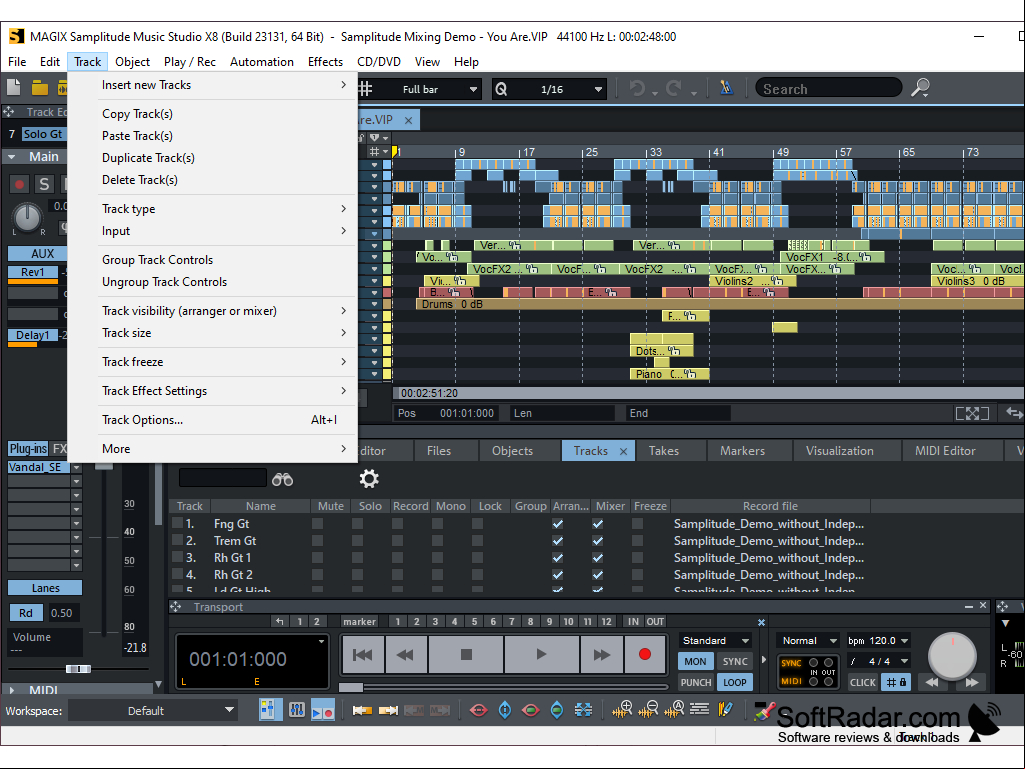Viewport: 1025px width, 769px height.
Task: Toggle the SYNC button in transport
Action: point(735,662)
